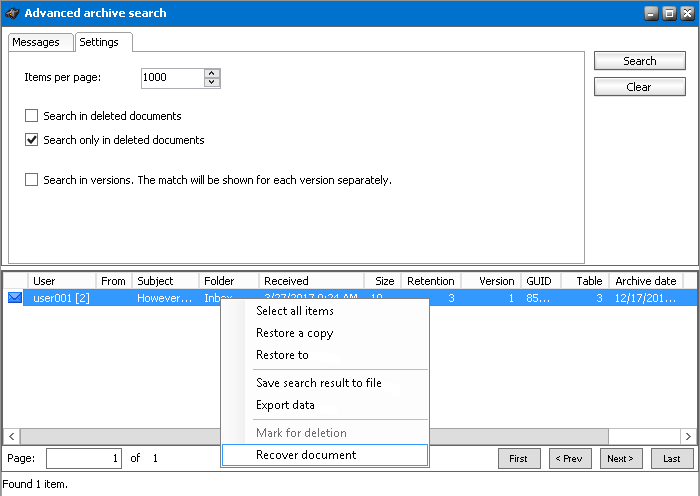Image resolution: width=700 pixels, height=496 pixels.
Task: Click horizontal scrollbar left arrow
Action: [x=12, y=436]
